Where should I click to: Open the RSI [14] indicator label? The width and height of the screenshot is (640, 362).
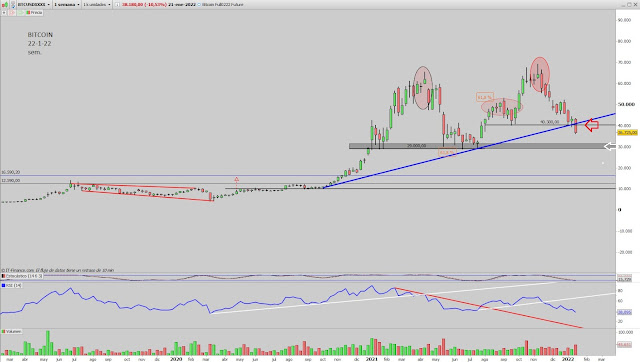pos(12,285)
